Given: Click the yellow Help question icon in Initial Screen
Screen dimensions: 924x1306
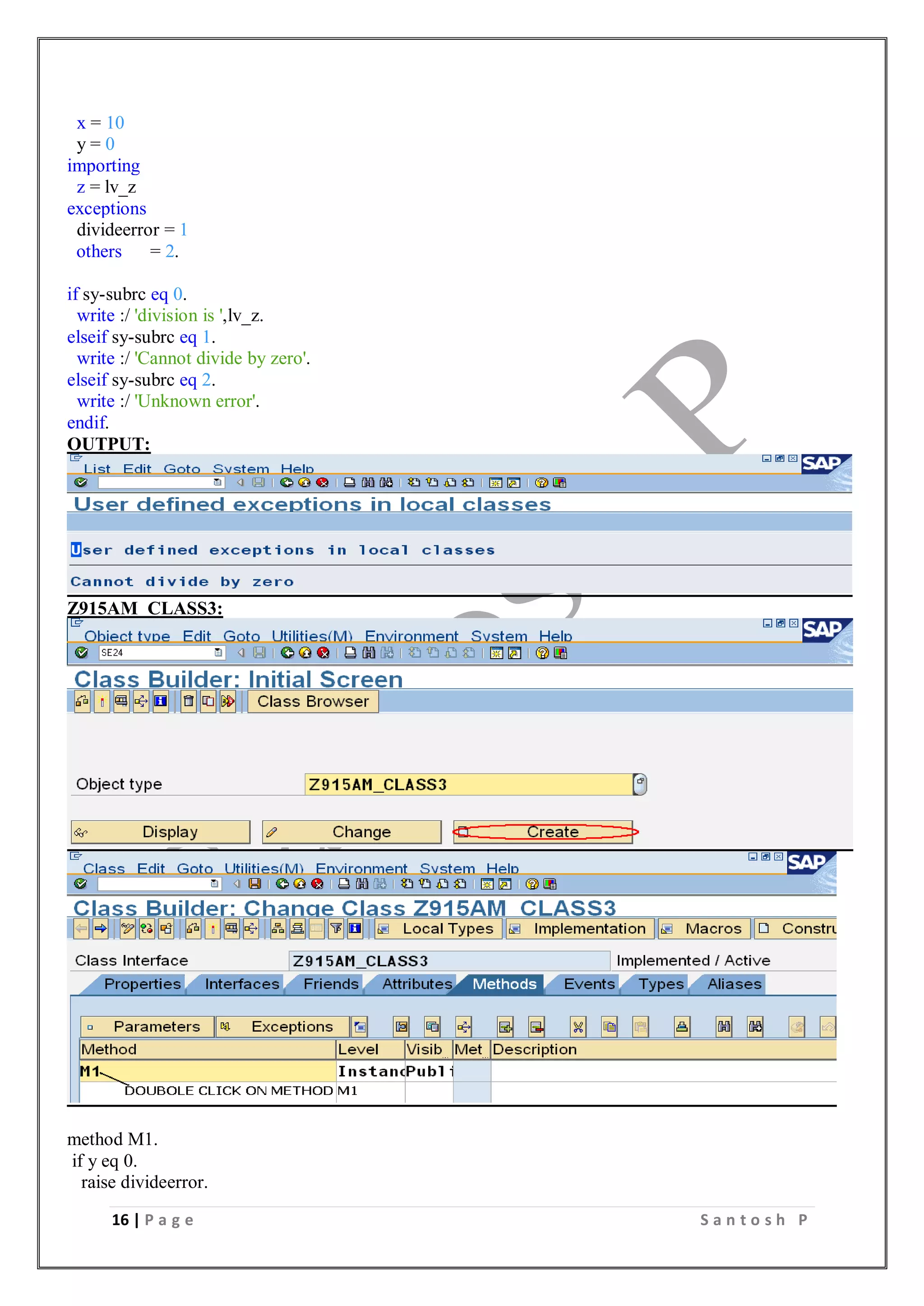Looking at the screenshot, I should 542,652.
